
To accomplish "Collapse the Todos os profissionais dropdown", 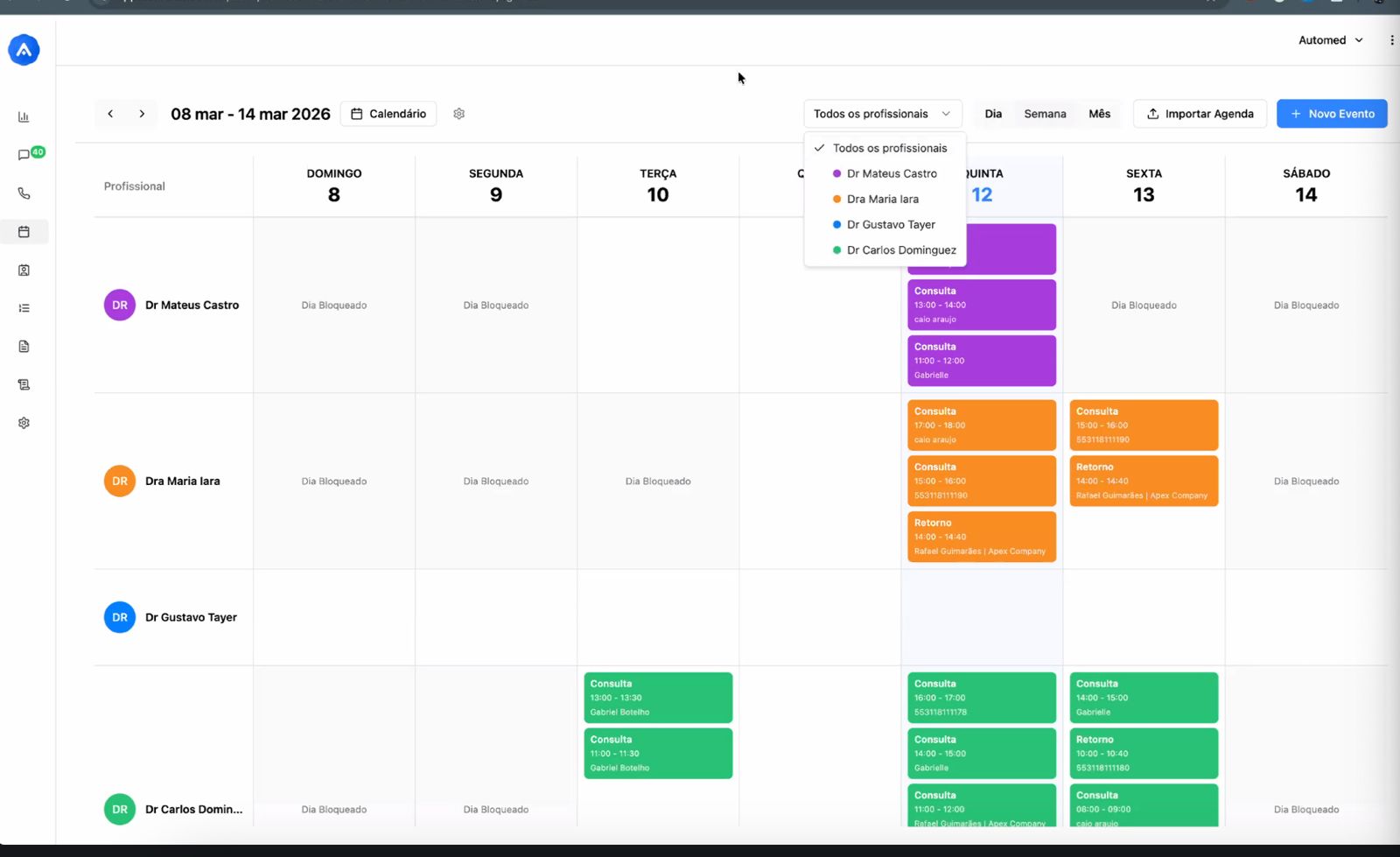I will pyautogui.click(x=882, y=114).
